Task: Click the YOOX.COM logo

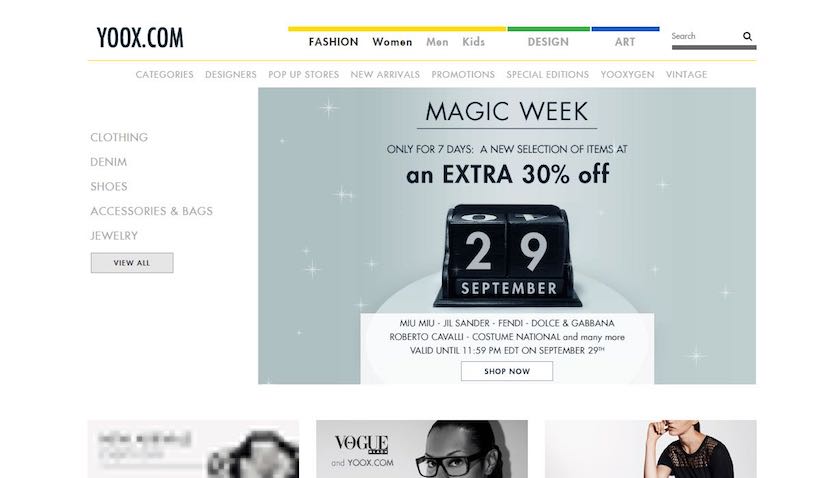Action: [x=140, y=38]
